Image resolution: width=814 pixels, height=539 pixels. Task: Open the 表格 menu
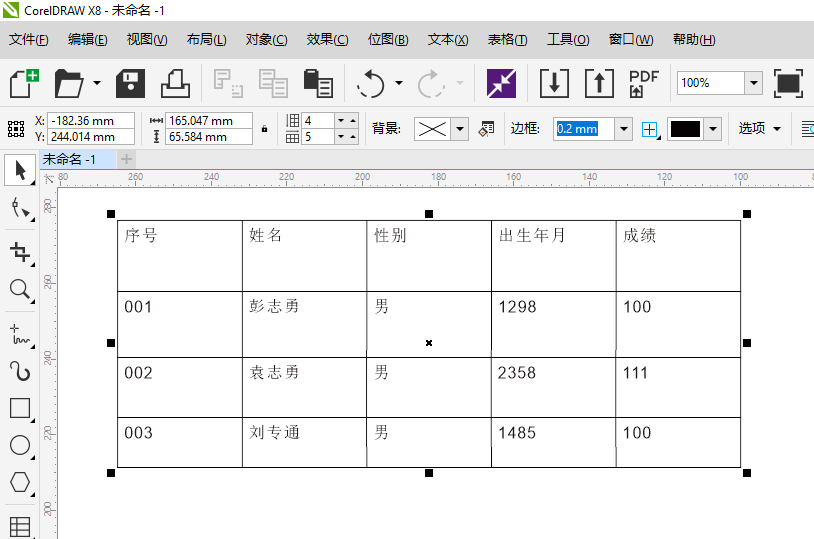point(507,39)
